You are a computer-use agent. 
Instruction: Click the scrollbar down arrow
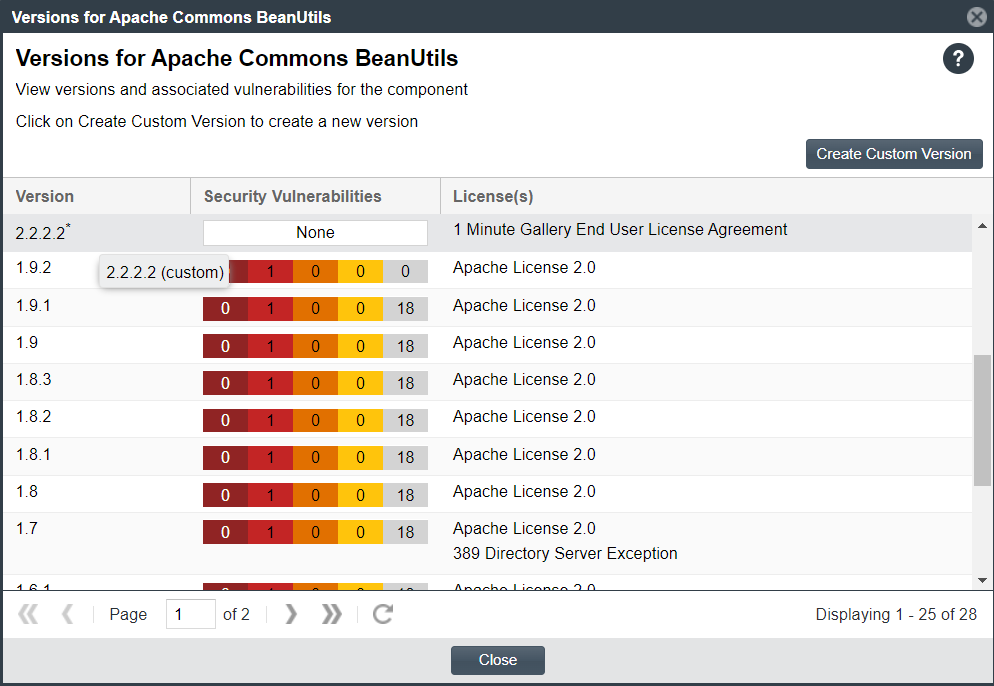tap(982, 580)
